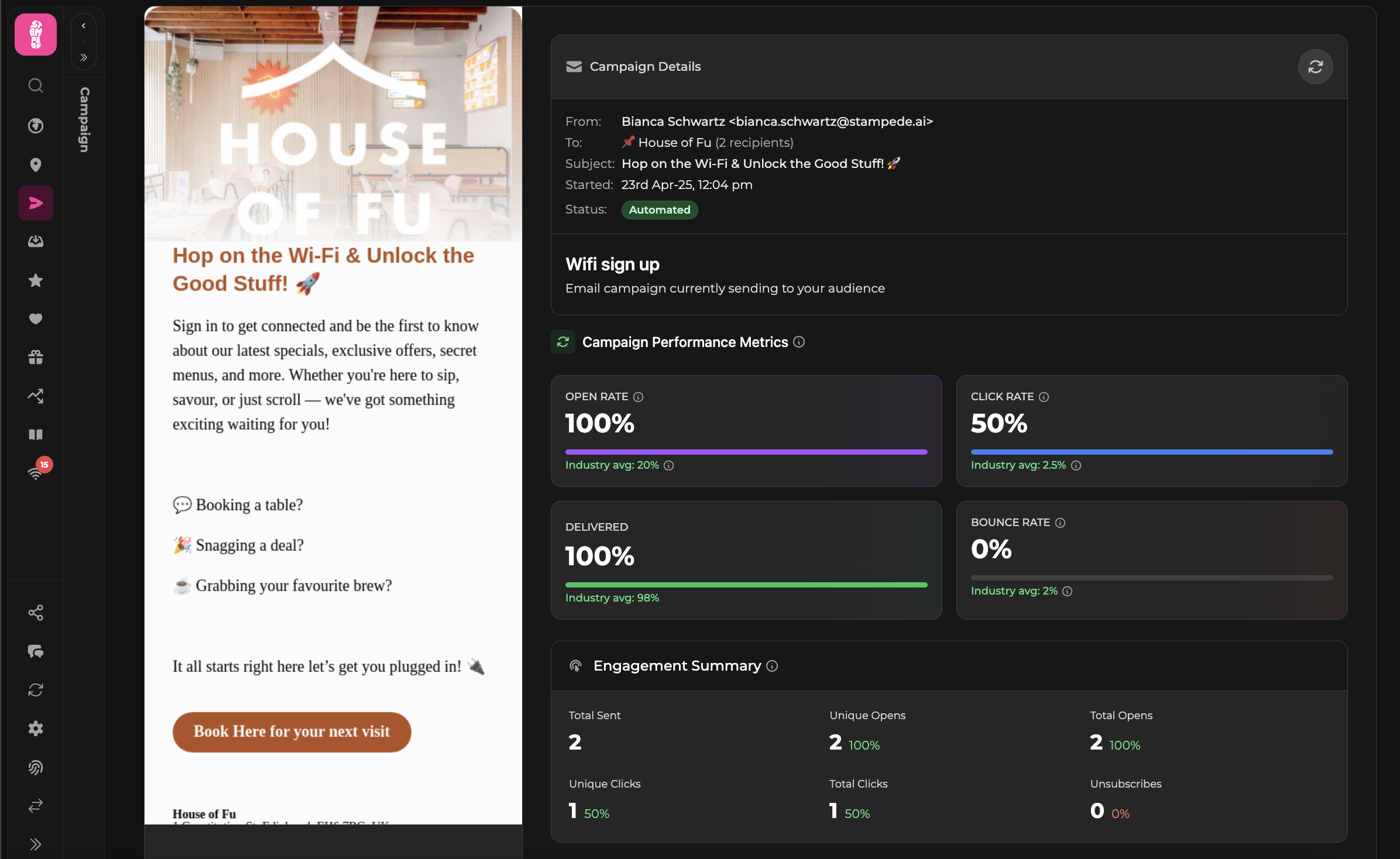1400x859 pixels.
Task: Open the reviews star section
Action: [36, 280]
